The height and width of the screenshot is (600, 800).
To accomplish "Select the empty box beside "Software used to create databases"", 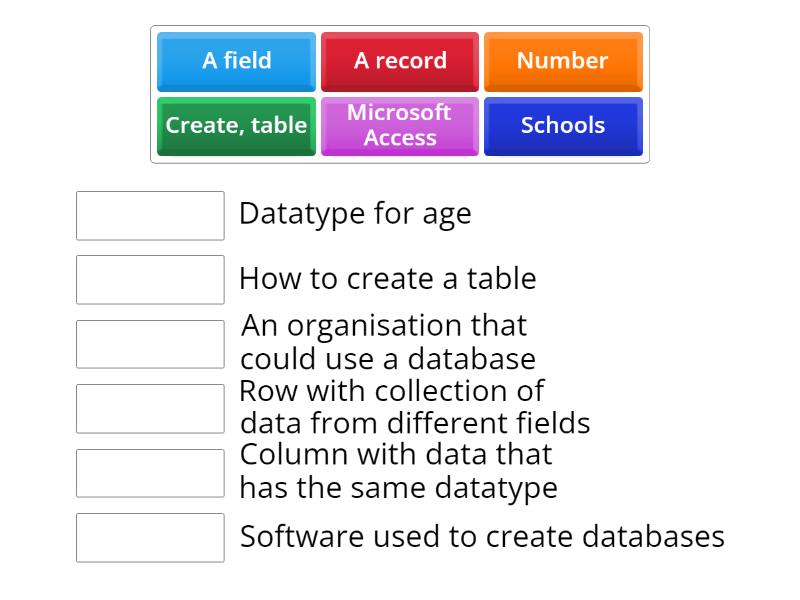I will click(150, 537).
